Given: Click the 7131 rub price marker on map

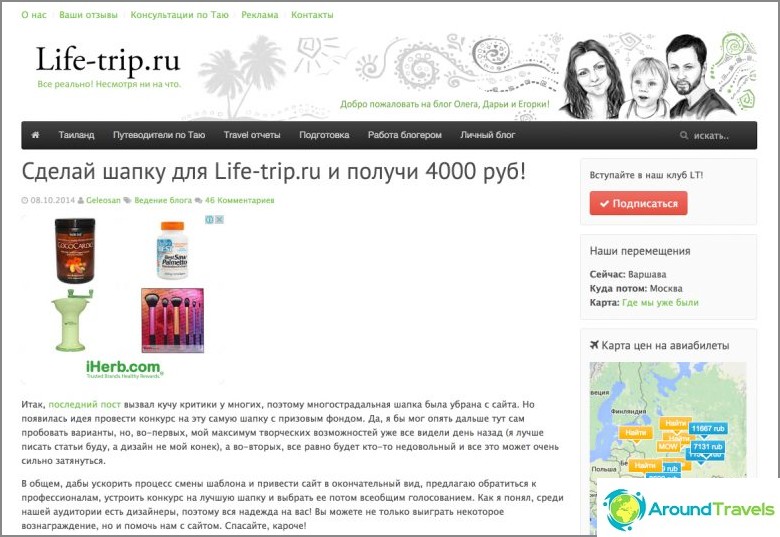Looking at the screenshot, I should point(708,447).
